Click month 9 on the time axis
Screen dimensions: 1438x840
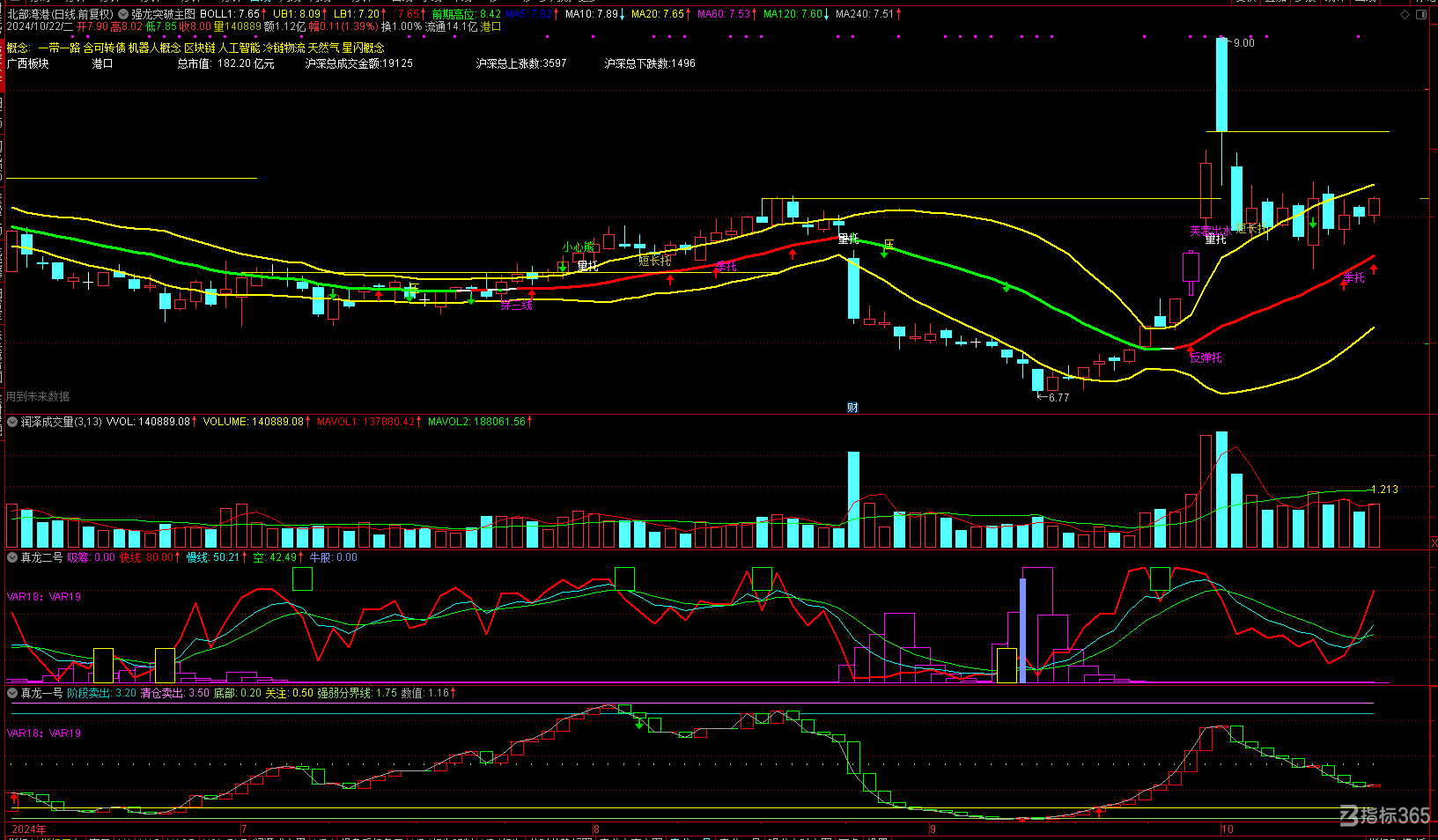[933, 829]
